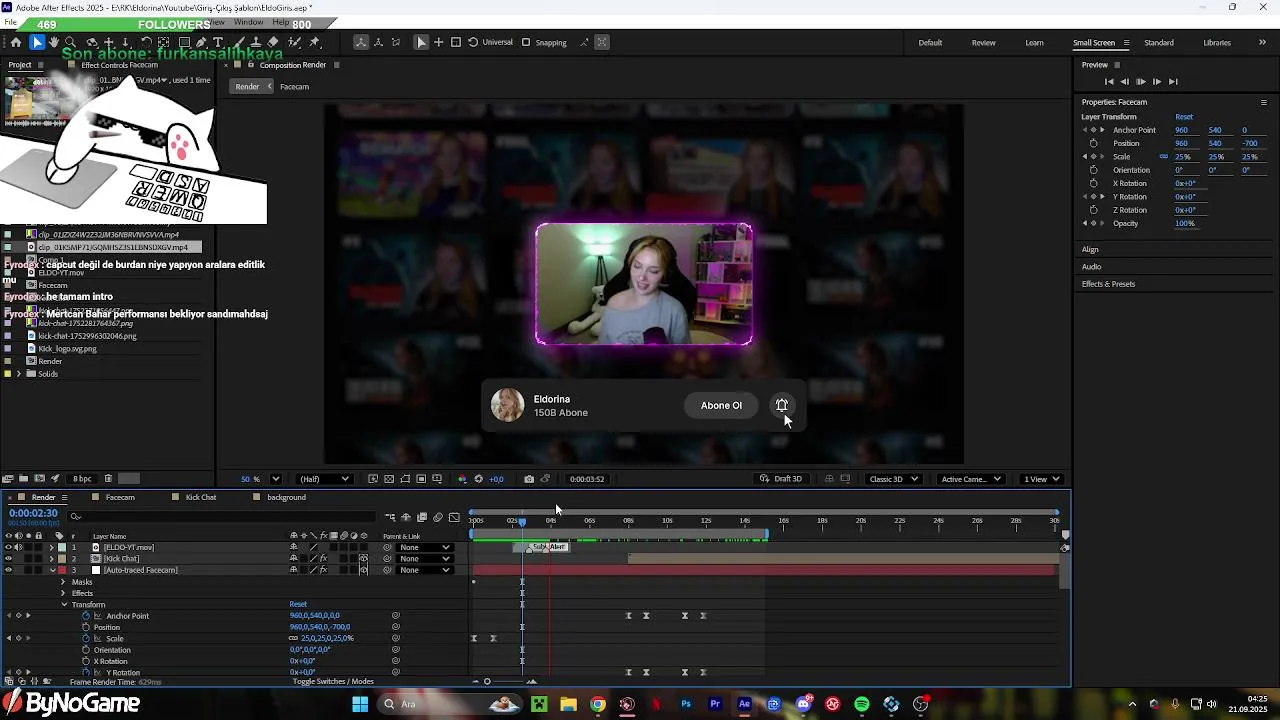The image size is (1280, 720).
Task: Open the Effects & Presets panel
Action: pos(1108,284)
